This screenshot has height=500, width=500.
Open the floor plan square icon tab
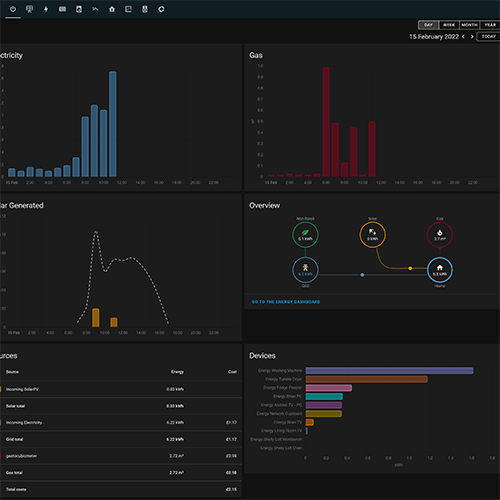click(128, 9)
